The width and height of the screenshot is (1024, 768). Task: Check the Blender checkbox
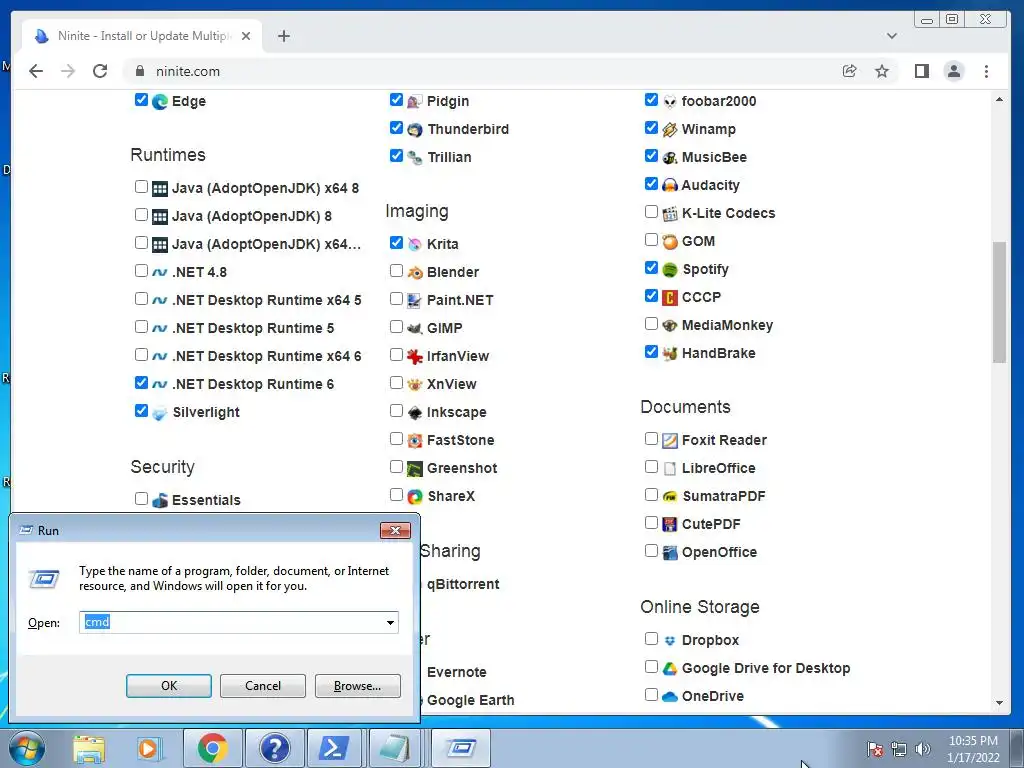click(x=396, y=270)
